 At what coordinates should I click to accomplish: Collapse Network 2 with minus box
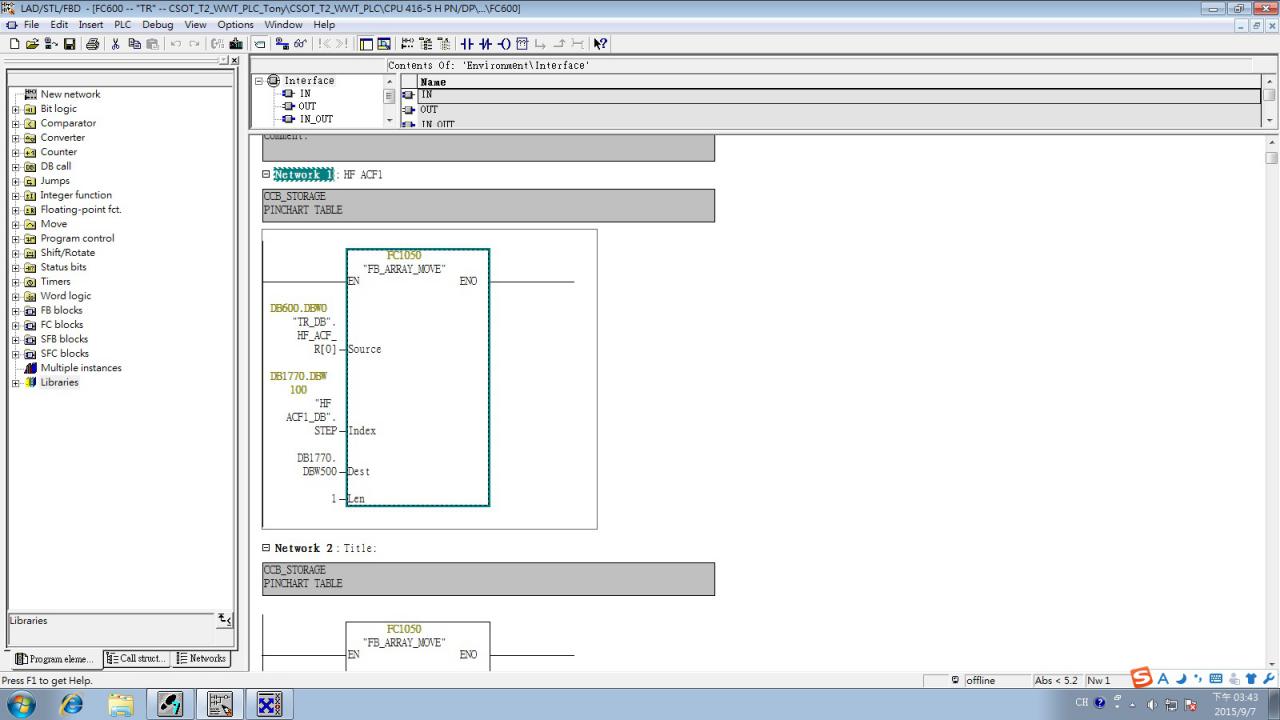click(266, 548)
